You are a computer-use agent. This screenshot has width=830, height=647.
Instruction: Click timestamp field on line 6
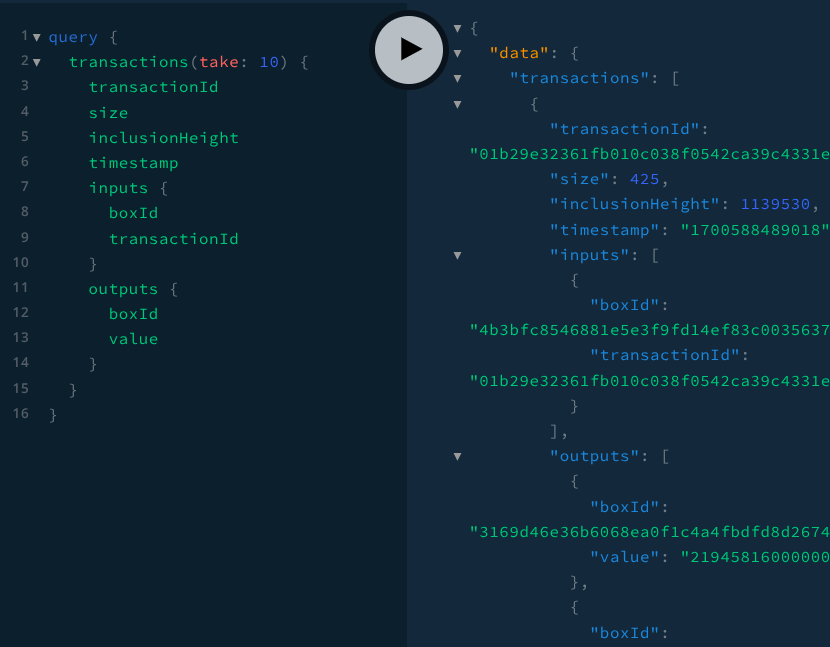pyautogui.click(x=133, y=163)
